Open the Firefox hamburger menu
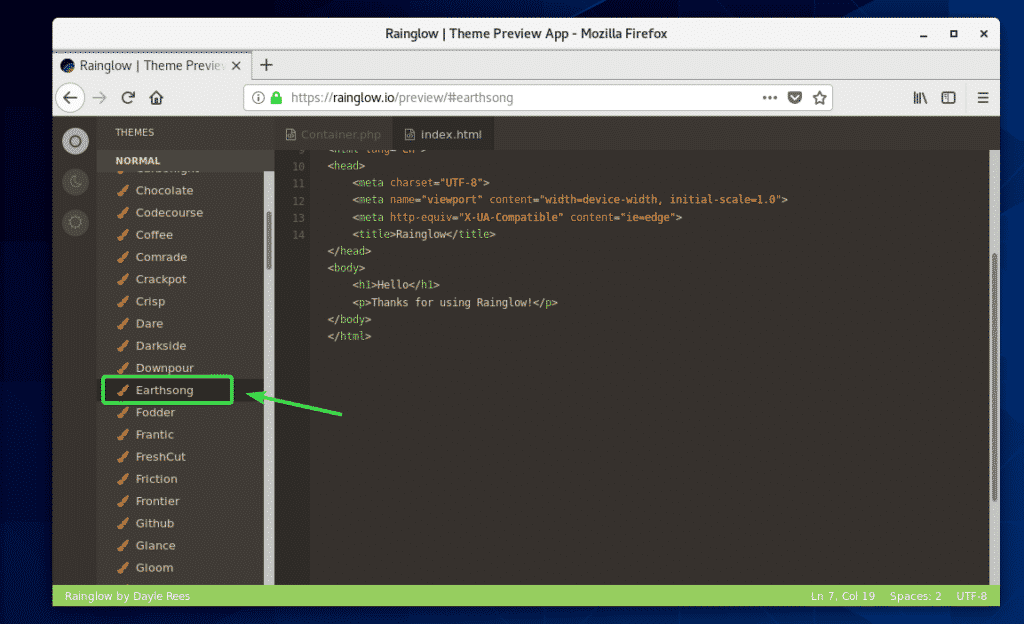The height and width of the screenshot is (624, 1024). [983, 98]
